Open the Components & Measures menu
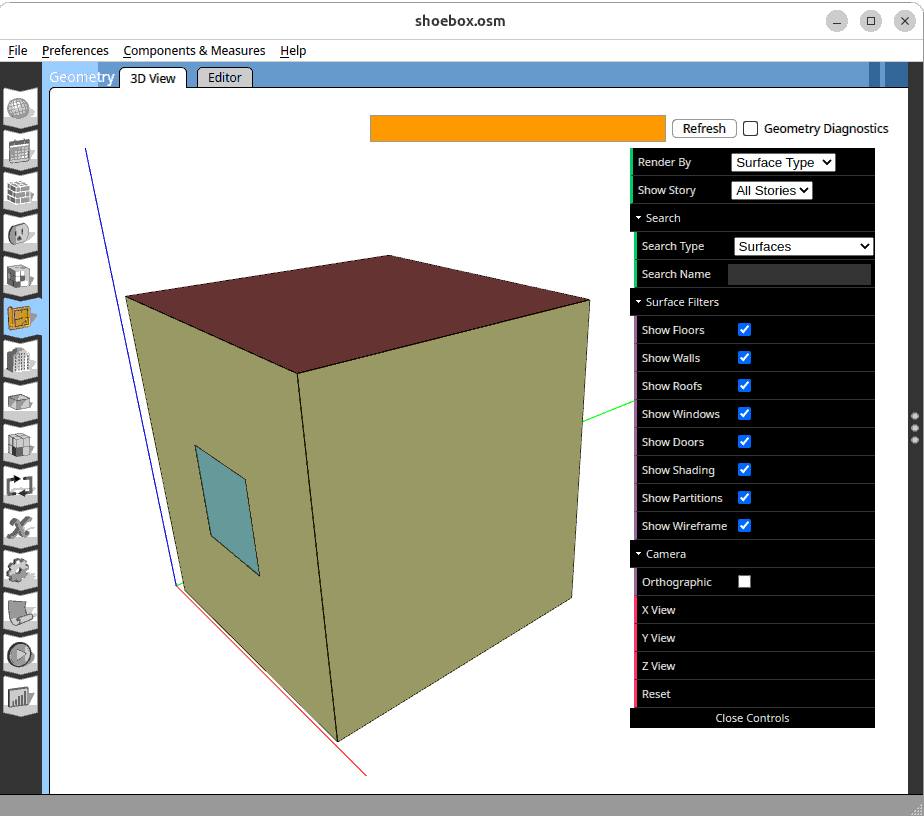This screenshot has height=816, width=924. [x=194, y=50]
